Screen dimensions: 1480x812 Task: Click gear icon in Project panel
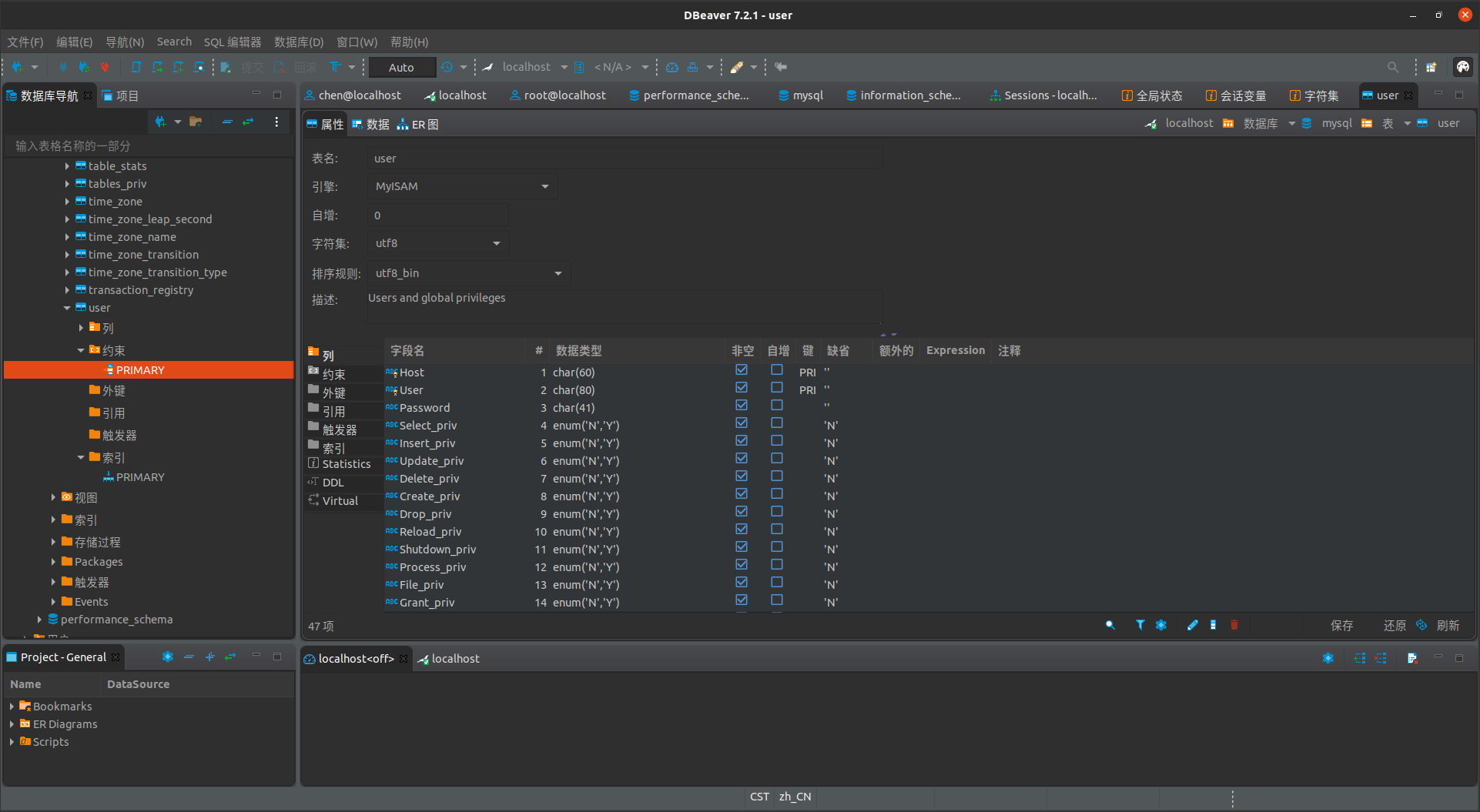pos(168,657)
